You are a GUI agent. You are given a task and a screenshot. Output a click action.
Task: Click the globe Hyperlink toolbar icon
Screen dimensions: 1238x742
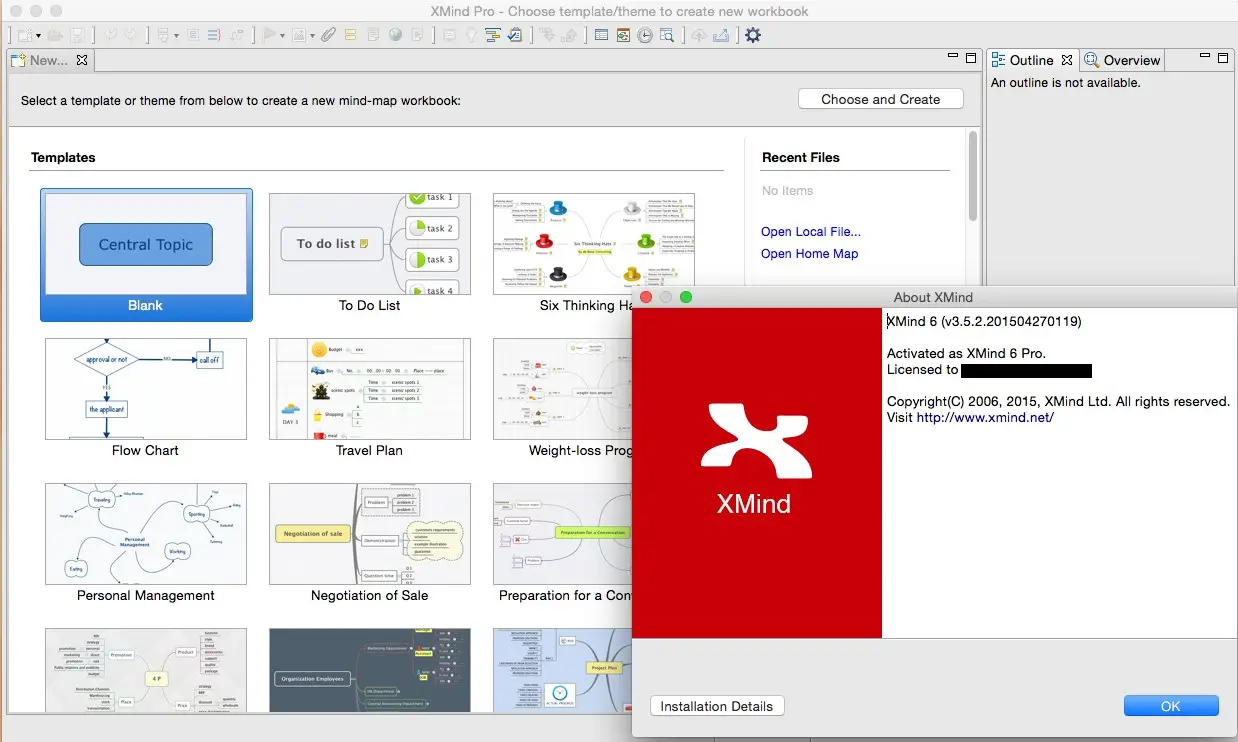pos(395,35)
